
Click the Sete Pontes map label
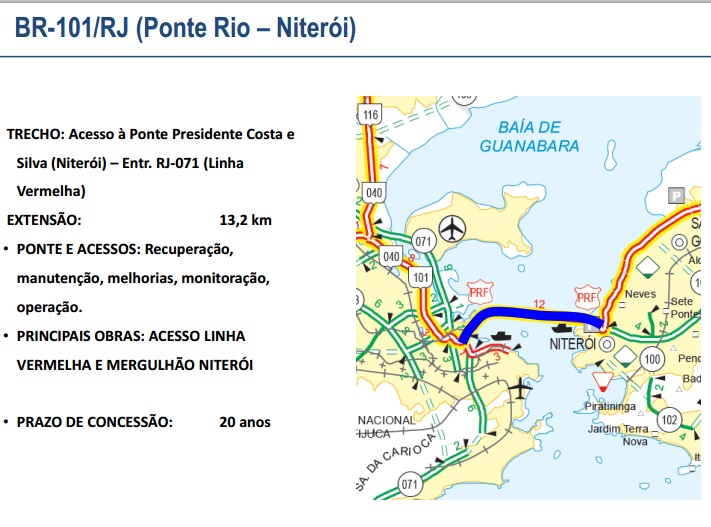pos(685,307)
